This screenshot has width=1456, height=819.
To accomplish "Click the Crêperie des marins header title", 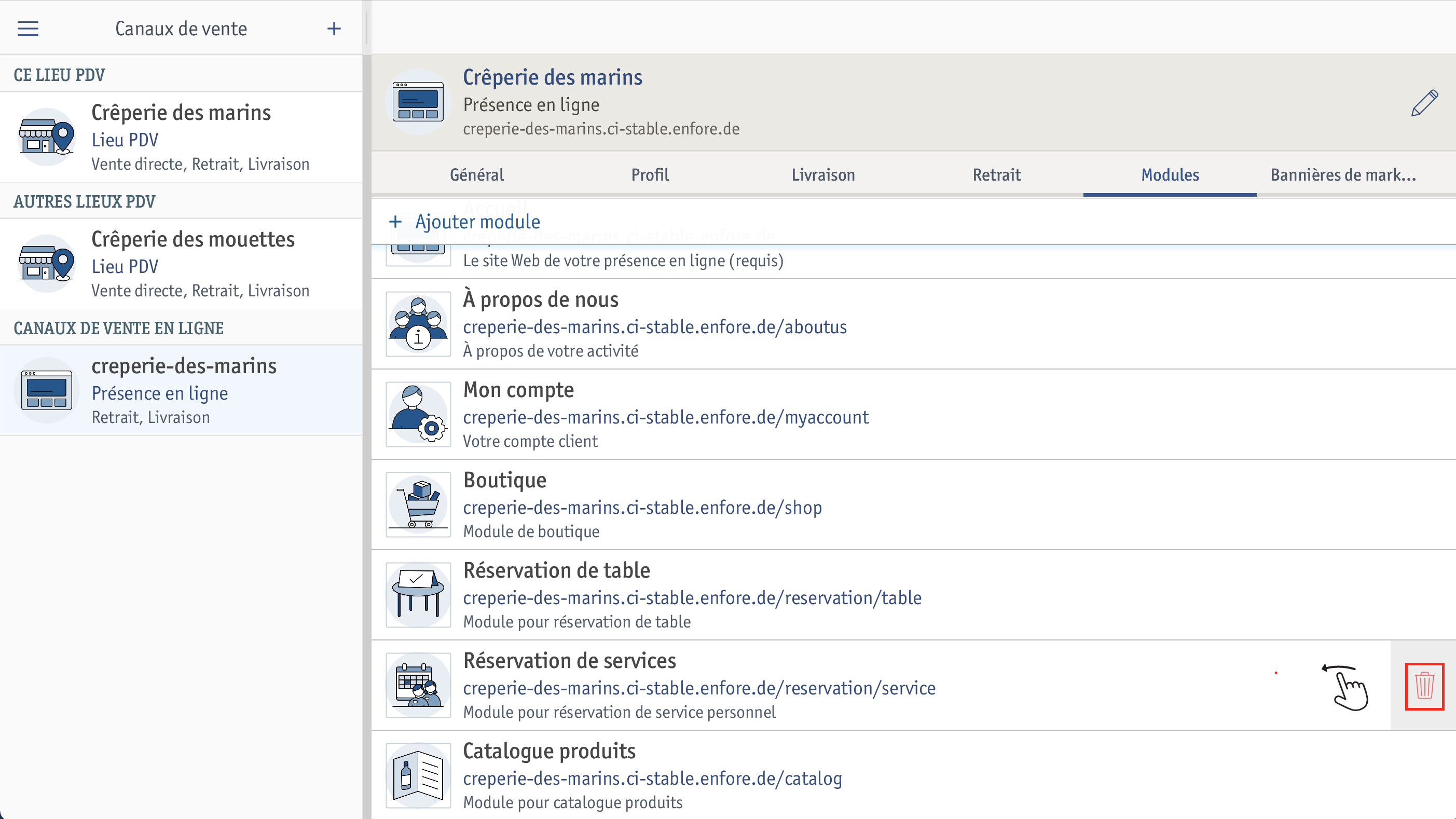I will point(552,77).
